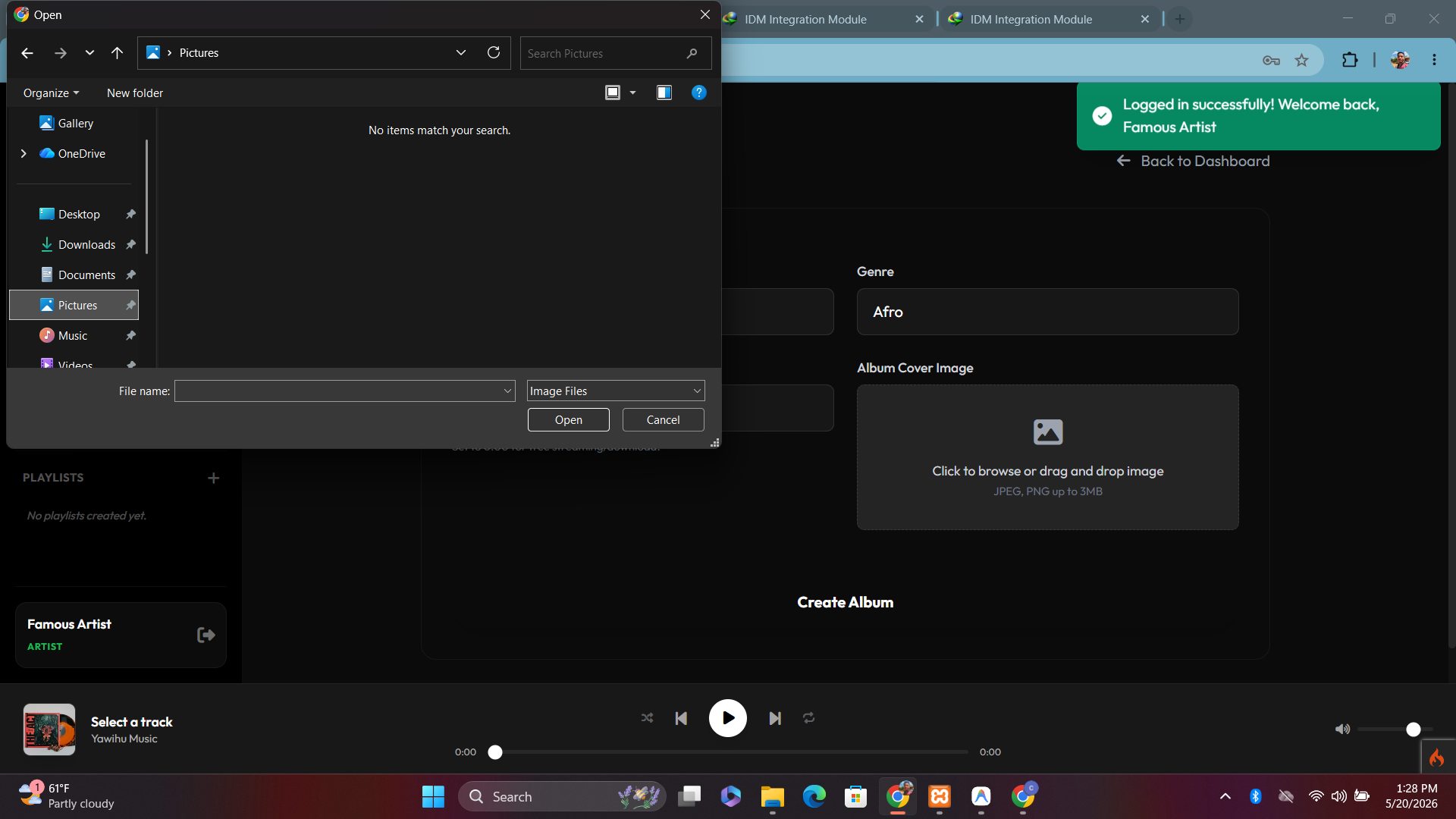Expand the address bar path history
Image resolution: width=1456 pixels, height=819 pixels.
461,52
